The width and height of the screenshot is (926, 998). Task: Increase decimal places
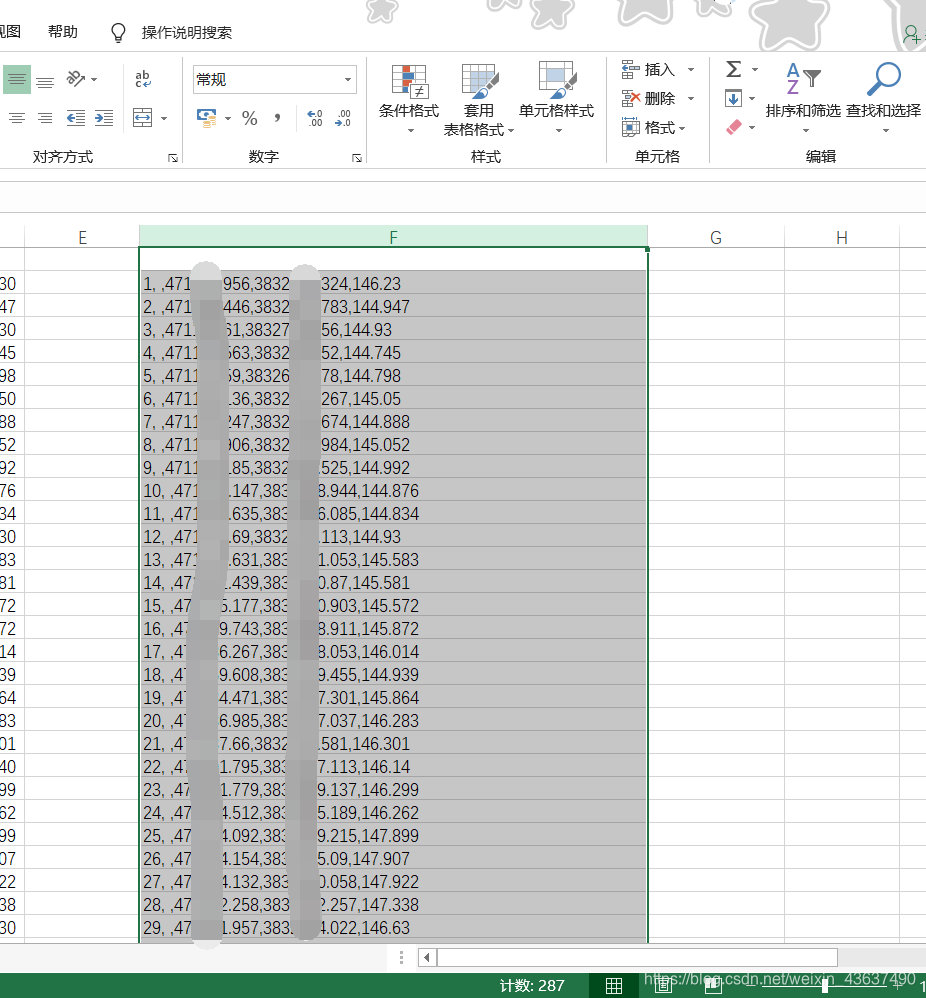pyautogui.click(x=314, y=118)
